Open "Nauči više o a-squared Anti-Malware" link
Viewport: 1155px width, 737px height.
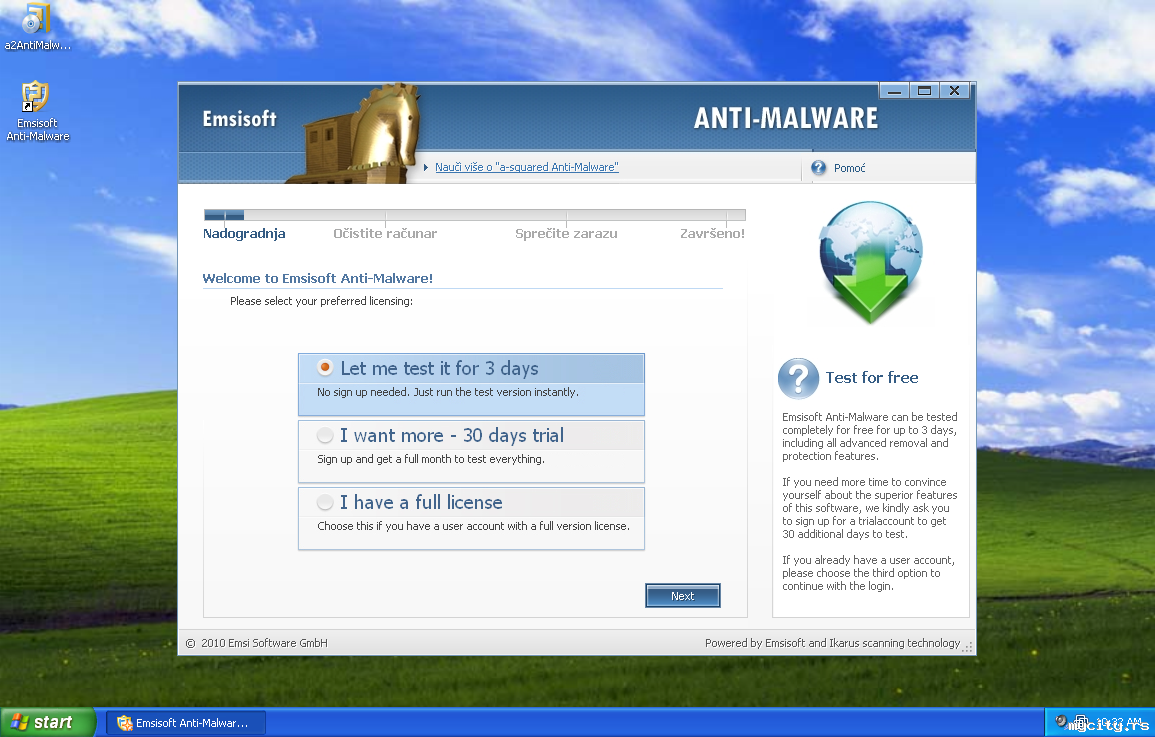pyautogui.click(x=527, y=167)
